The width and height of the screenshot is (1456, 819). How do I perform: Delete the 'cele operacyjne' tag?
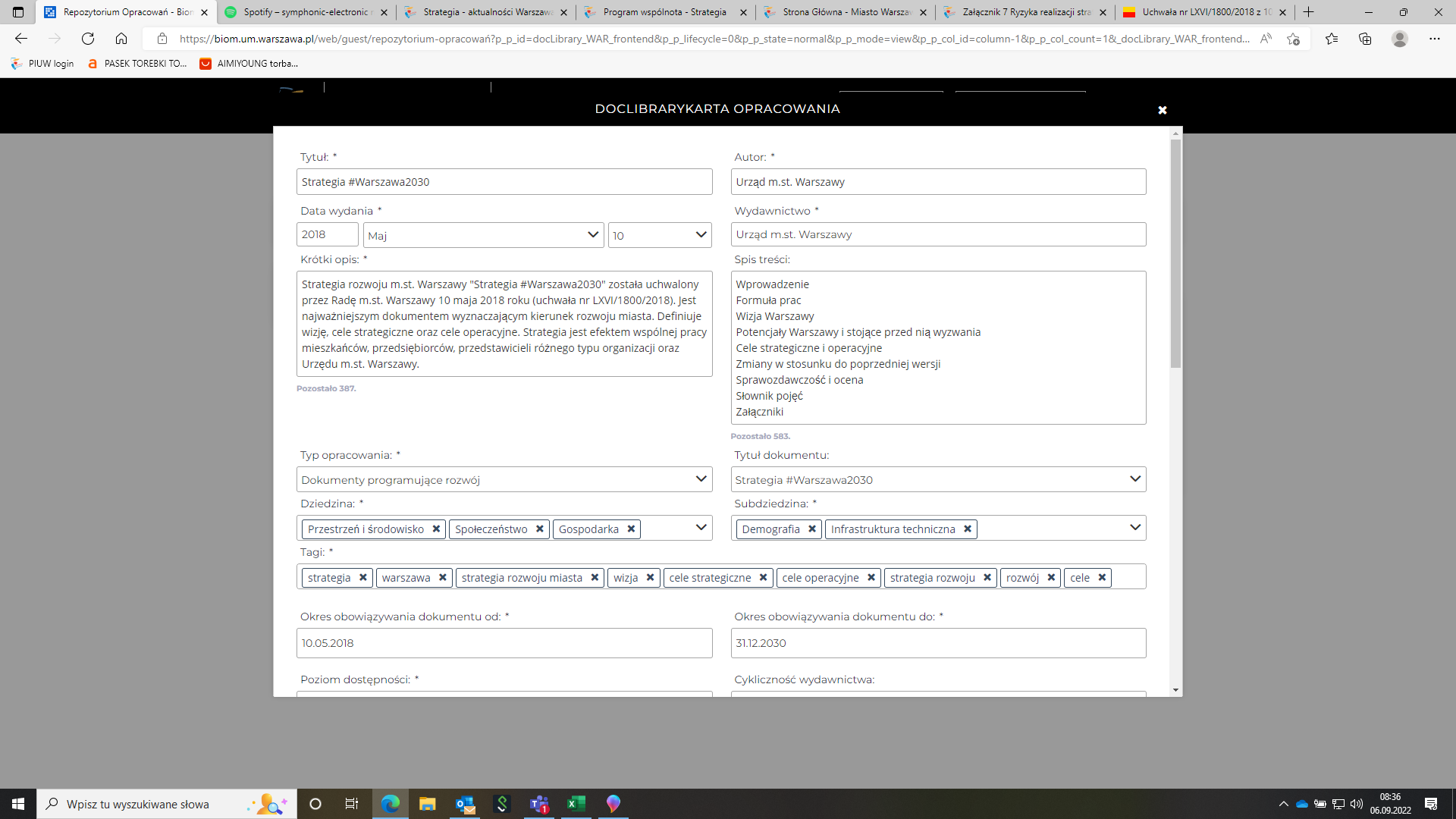click(871, 578)
